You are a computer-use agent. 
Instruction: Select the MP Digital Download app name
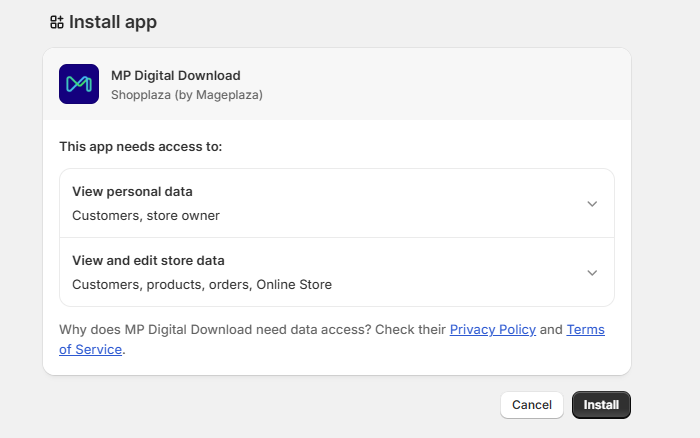[x=175, y=75]
